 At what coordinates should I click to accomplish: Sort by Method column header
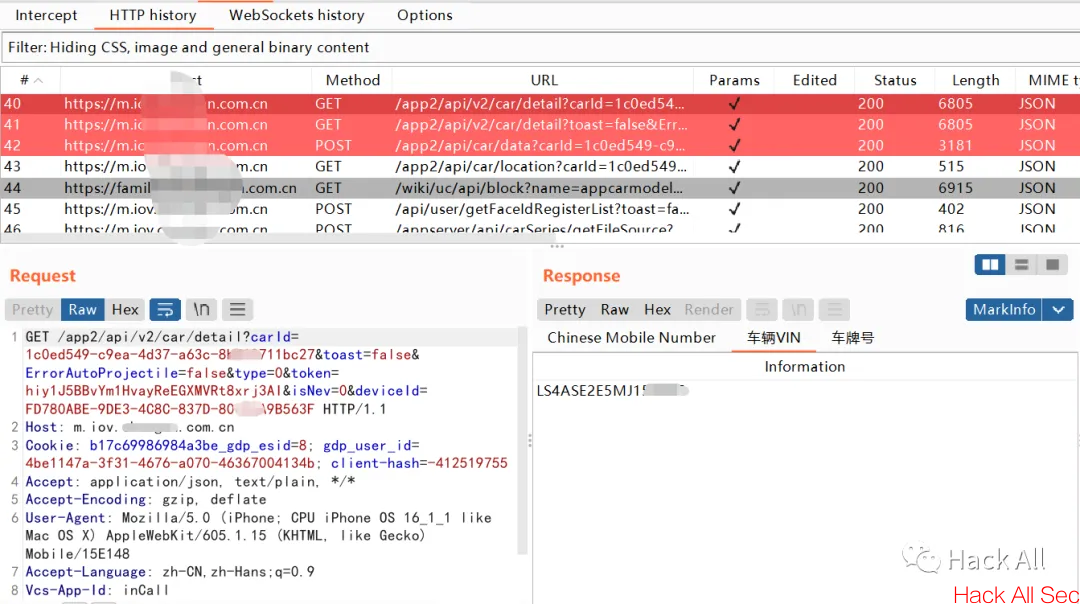pyautogui.click(x=352, y=81)
